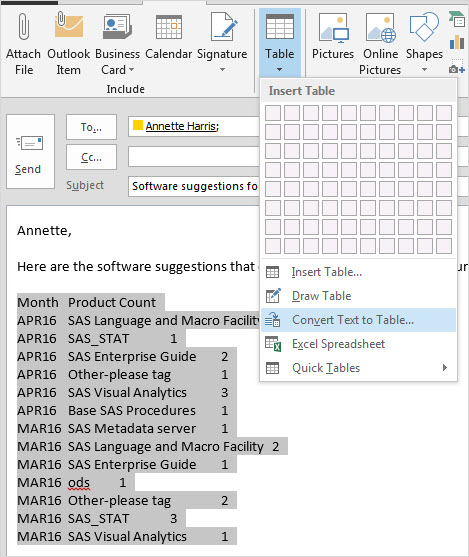
Task: Click the Business Card icon
Action: (117, 27)
